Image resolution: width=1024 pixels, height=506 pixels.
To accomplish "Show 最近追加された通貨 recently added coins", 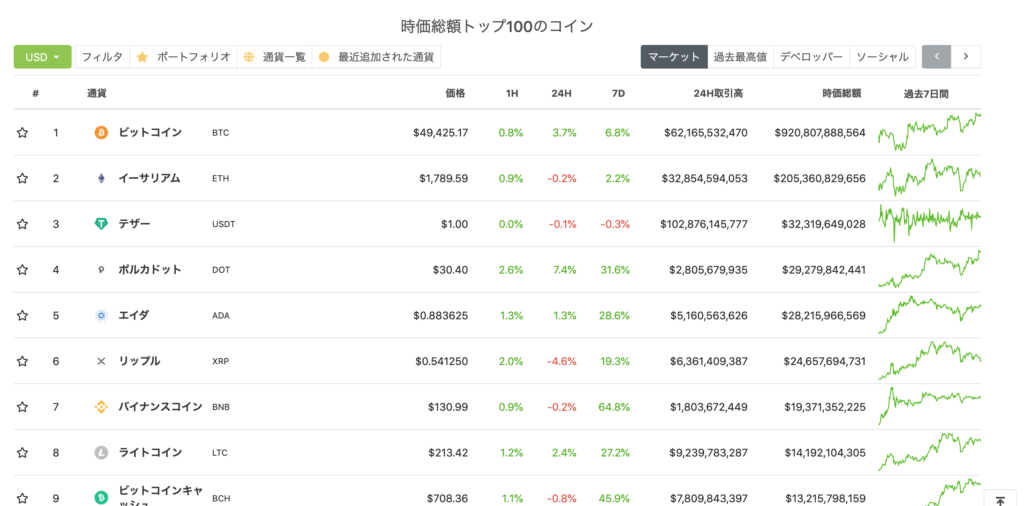I will (x=377, y=57).
